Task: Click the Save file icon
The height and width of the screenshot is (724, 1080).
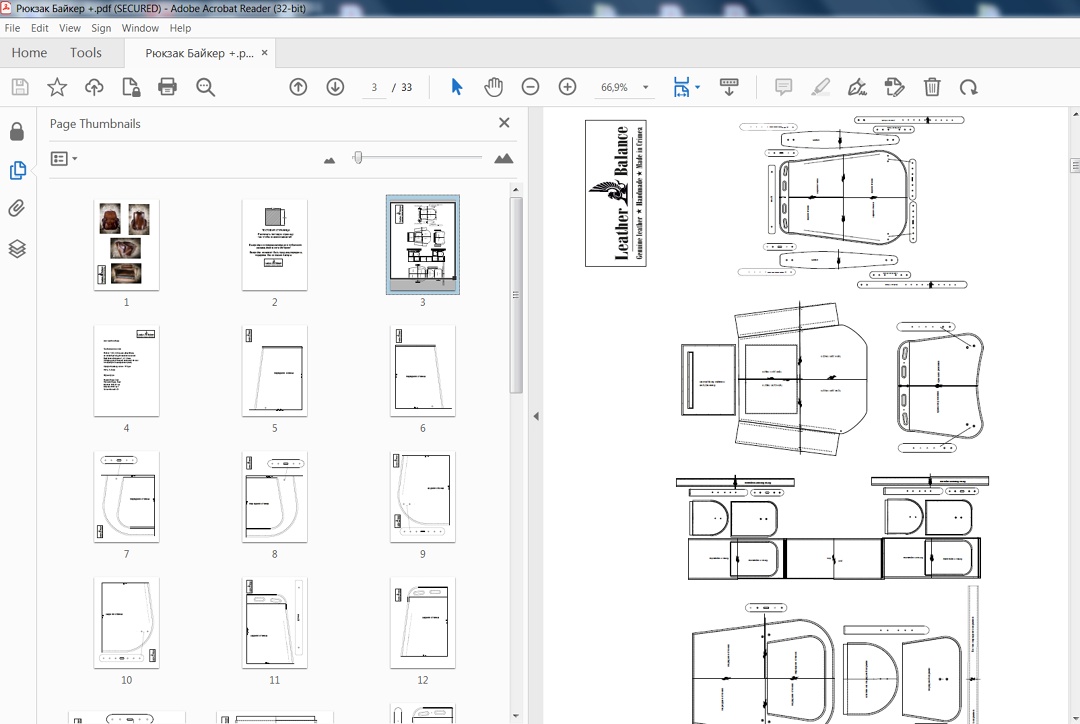Action: coord(19,87)
